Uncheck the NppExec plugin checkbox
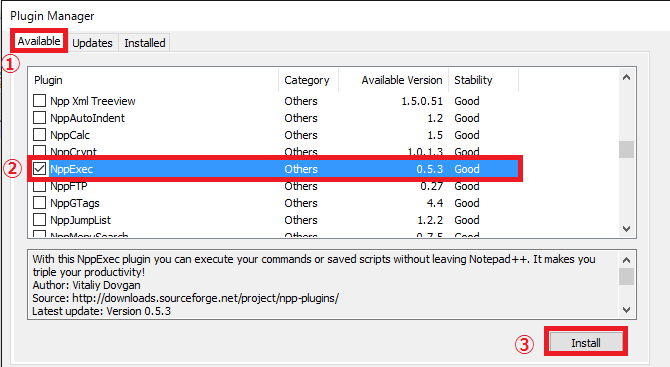The width and height of the screenshot is (670, 367). pos(39,169)
